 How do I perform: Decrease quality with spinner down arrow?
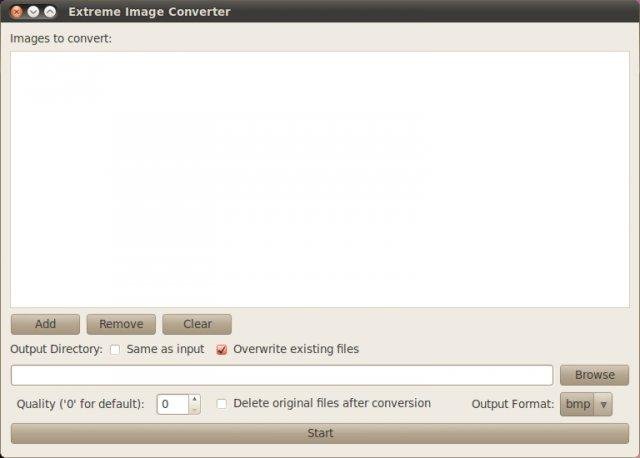point(195,409)
